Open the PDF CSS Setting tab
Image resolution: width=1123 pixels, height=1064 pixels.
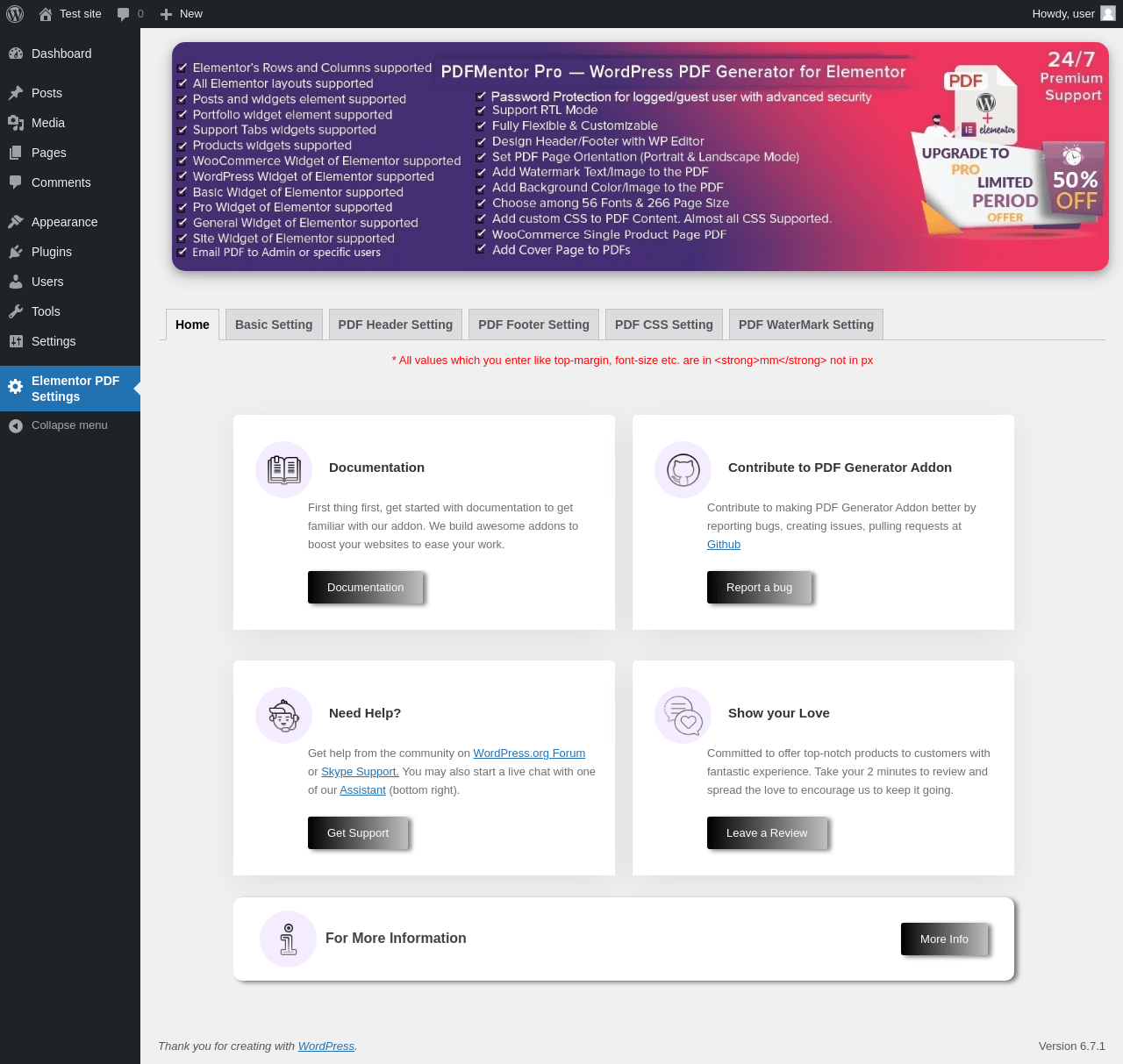pyautogui.click(x=664, y=325)
